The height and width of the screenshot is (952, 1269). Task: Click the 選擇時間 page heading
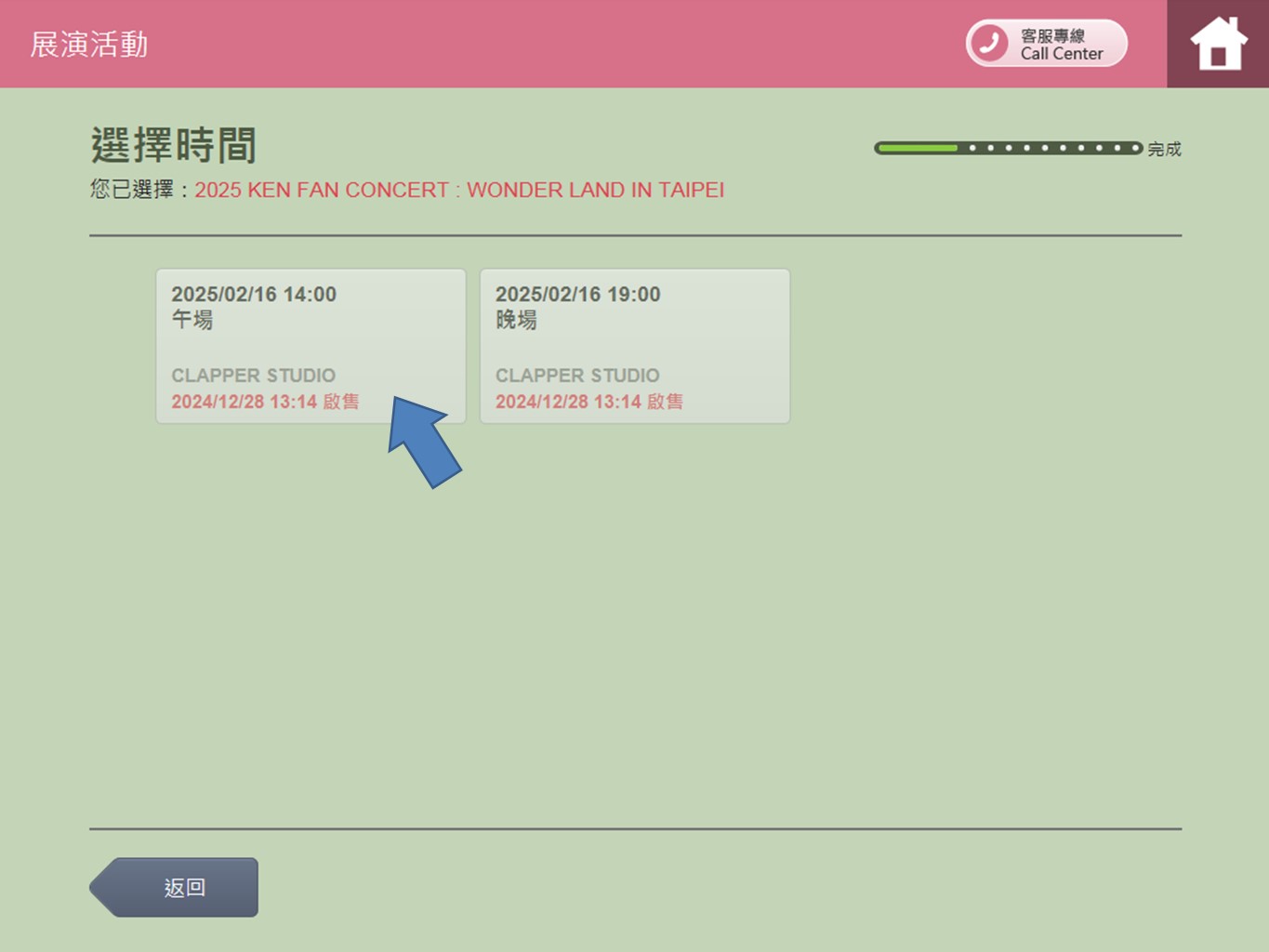pyautogui.click(x=174, y=145)
